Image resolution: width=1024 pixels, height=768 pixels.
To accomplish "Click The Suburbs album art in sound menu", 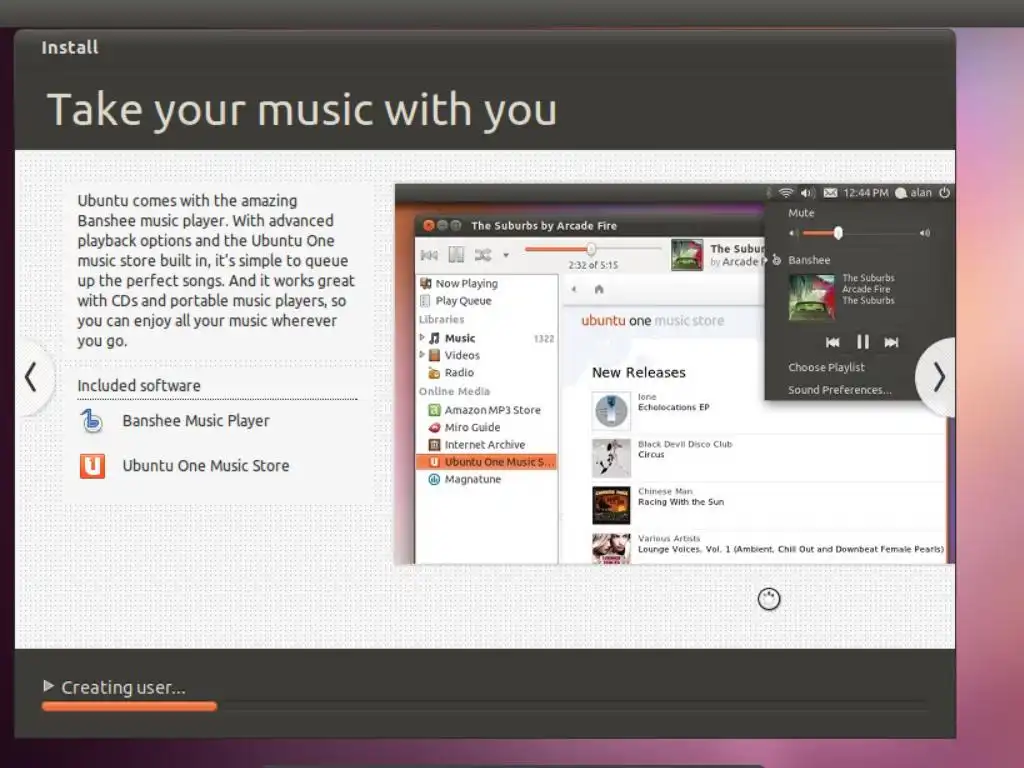I will 811,297.
